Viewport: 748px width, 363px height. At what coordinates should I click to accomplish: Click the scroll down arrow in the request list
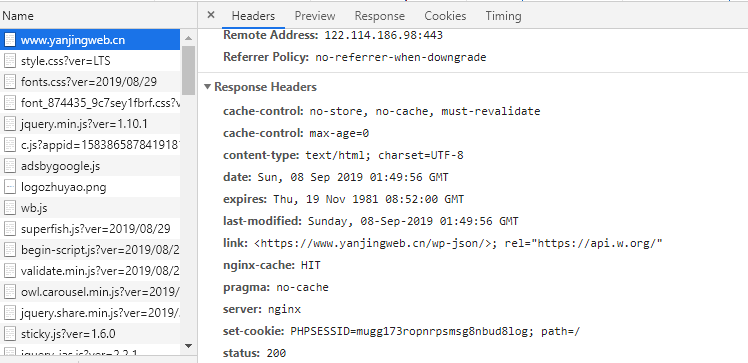[188, 346]
